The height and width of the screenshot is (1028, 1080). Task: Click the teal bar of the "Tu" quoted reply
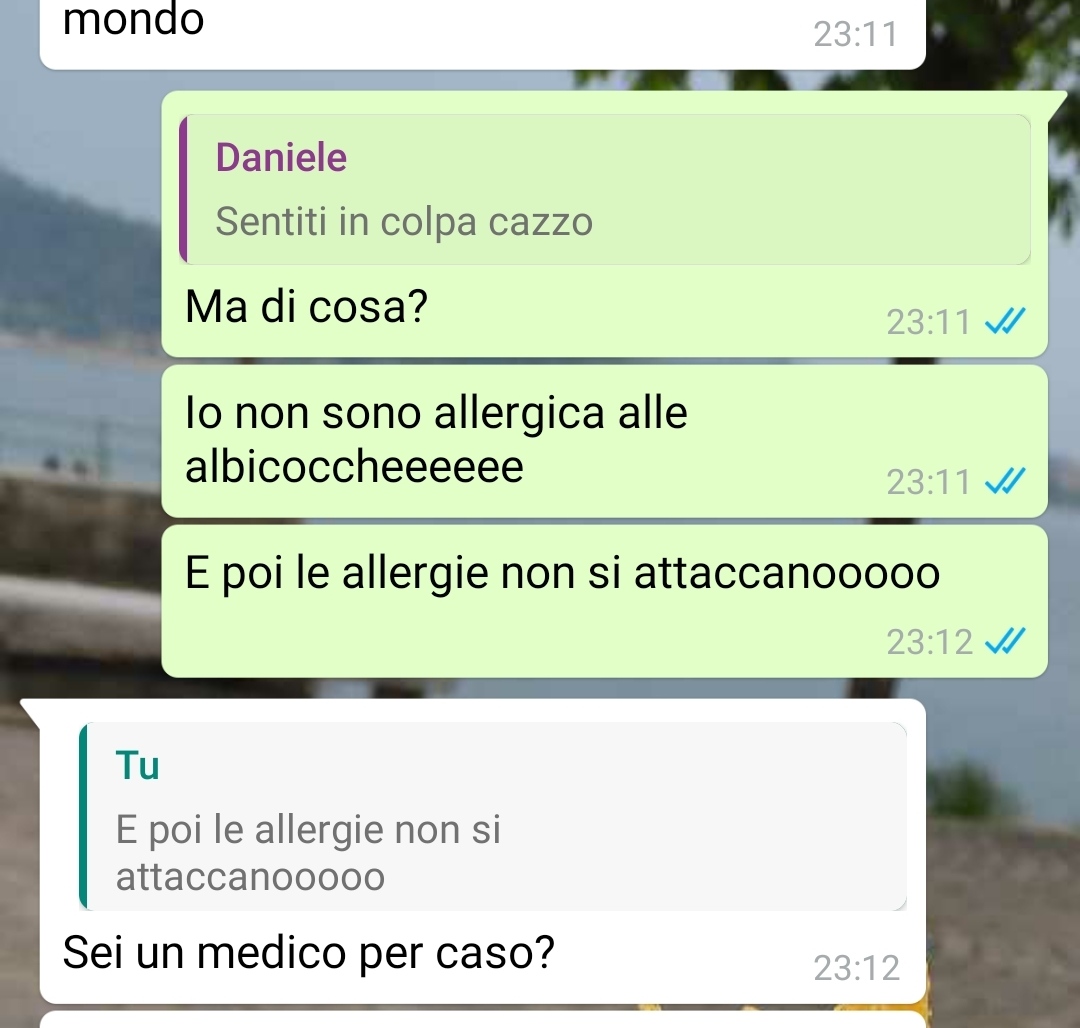pyautogui.click(x=83, y=817)
